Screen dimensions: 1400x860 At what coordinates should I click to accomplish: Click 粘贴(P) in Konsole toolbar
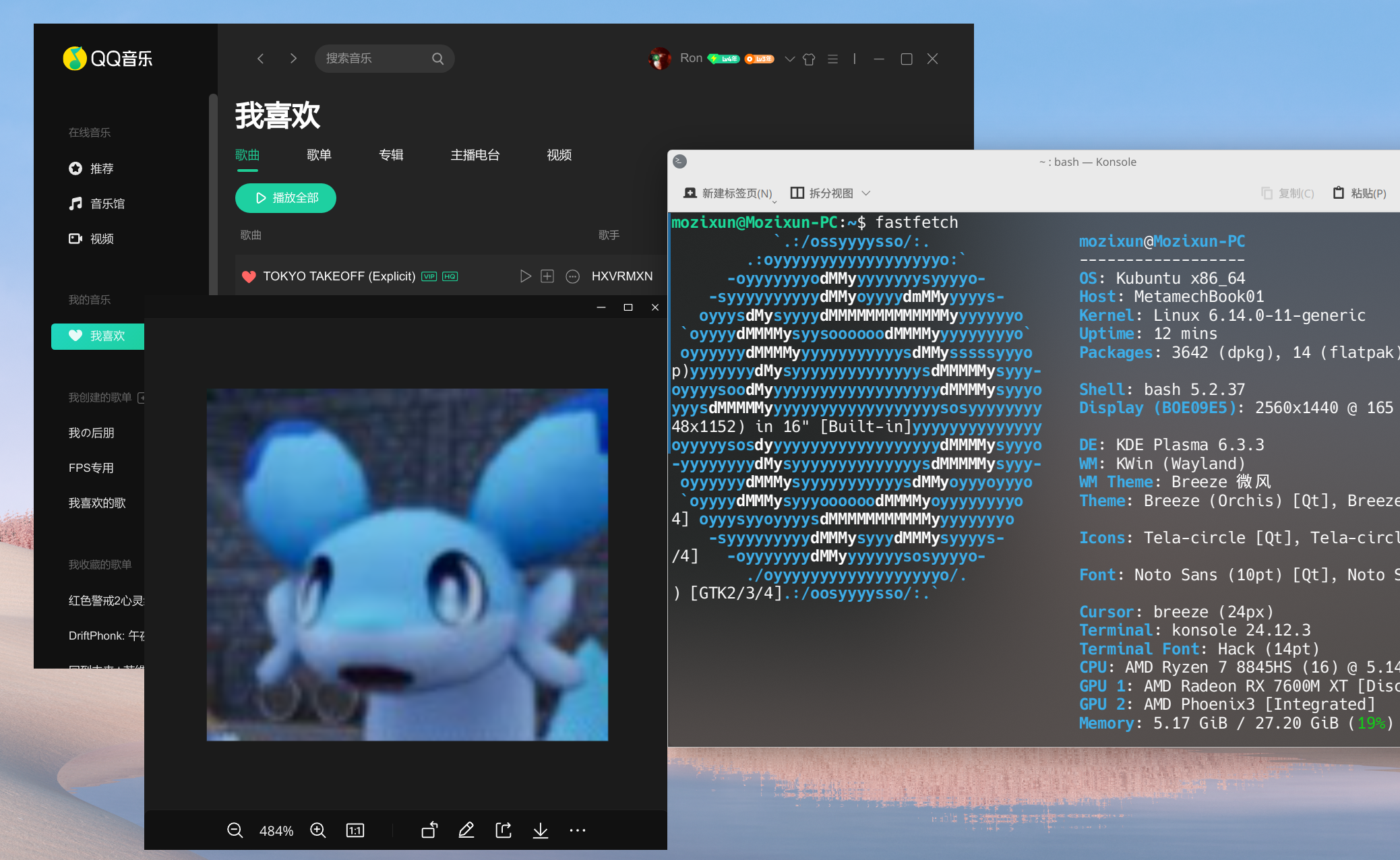tap(1360, 193)
